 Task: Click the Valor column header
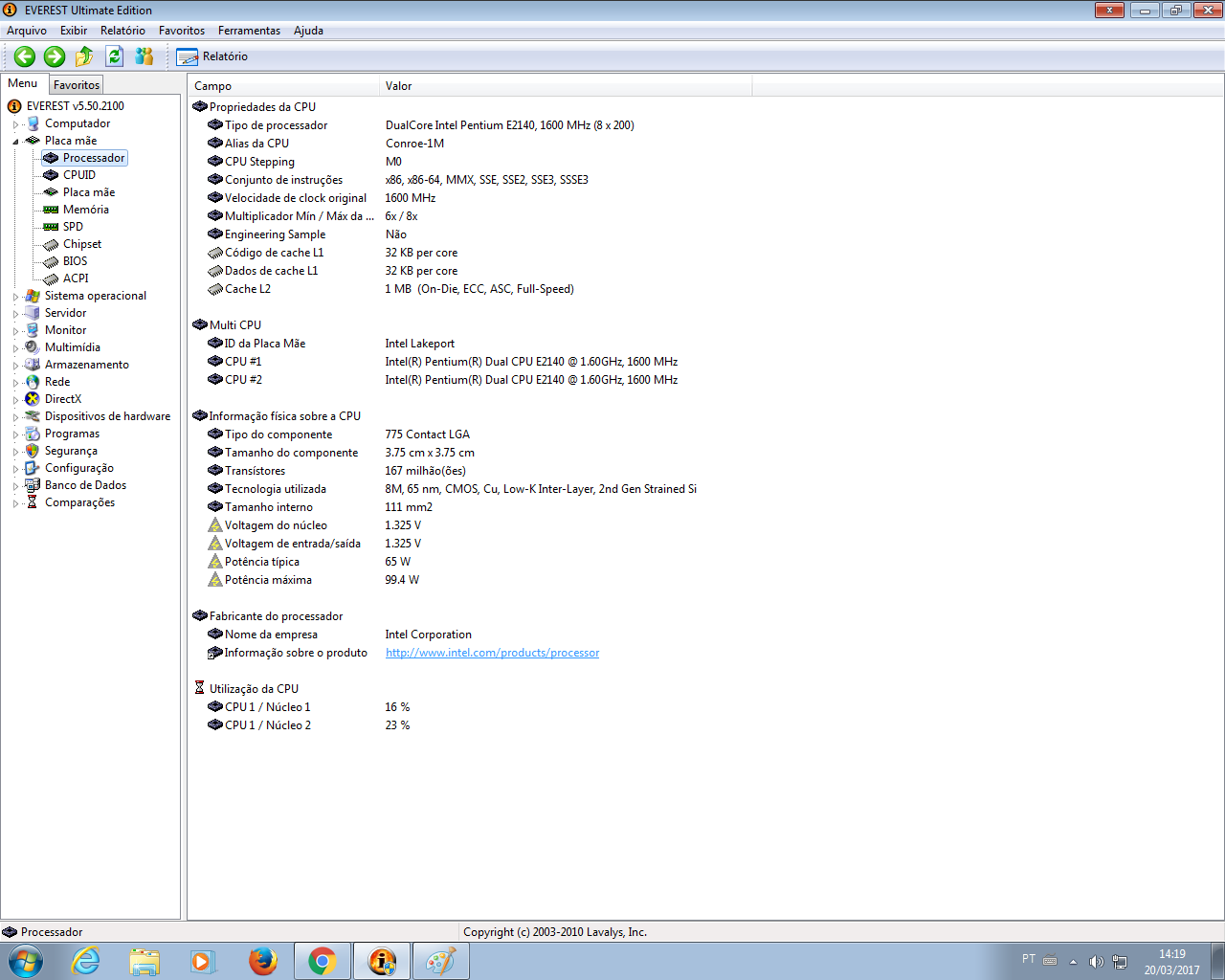[x=566, y=86]
